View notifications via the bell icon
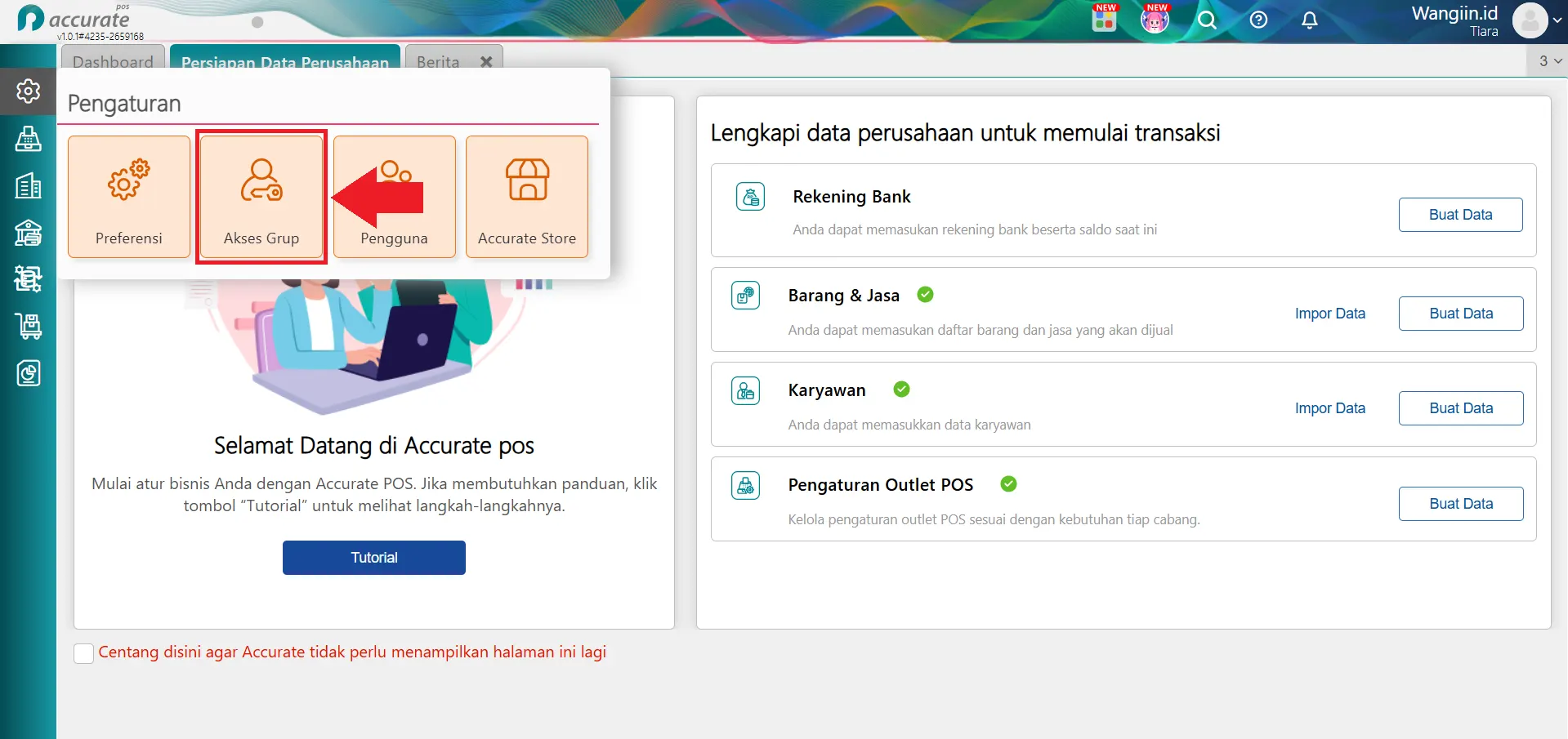Screen dimensions: 1568x739 [x=1309, y=20]
